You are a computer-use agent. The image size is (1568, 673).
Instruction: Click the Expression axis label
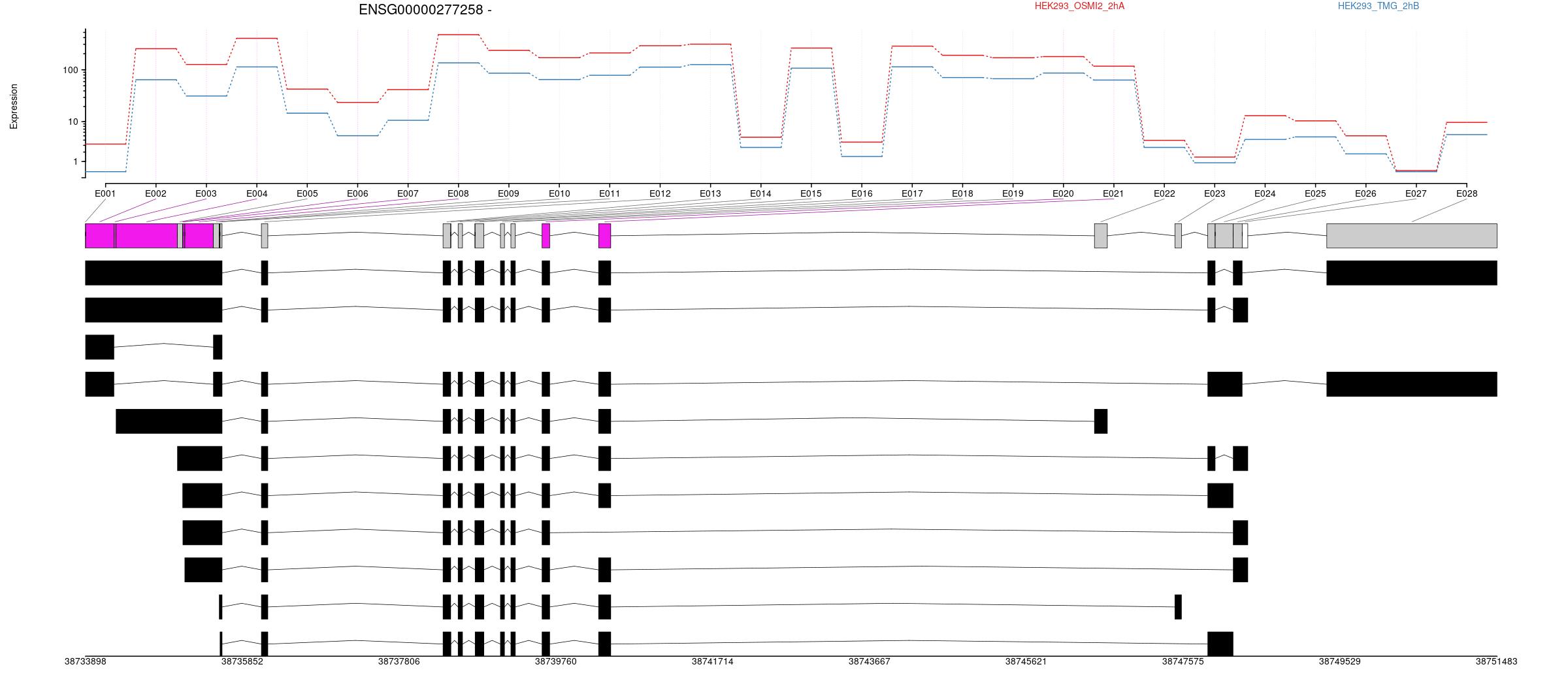14,107
